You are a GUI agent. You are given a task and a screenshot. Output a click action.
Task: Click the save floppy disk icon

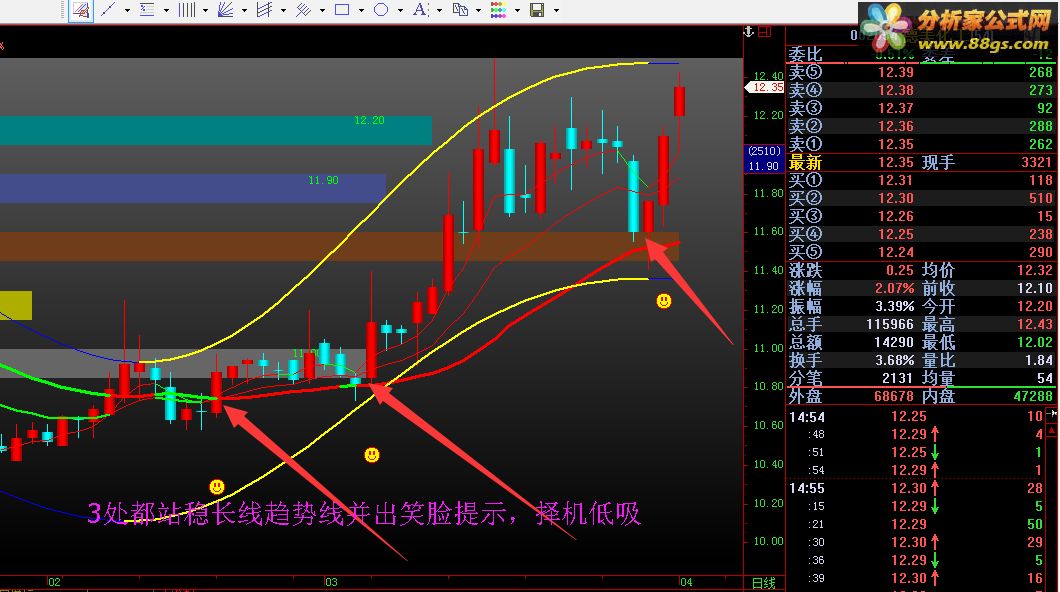pyautogui.click(x=537, y=10)
